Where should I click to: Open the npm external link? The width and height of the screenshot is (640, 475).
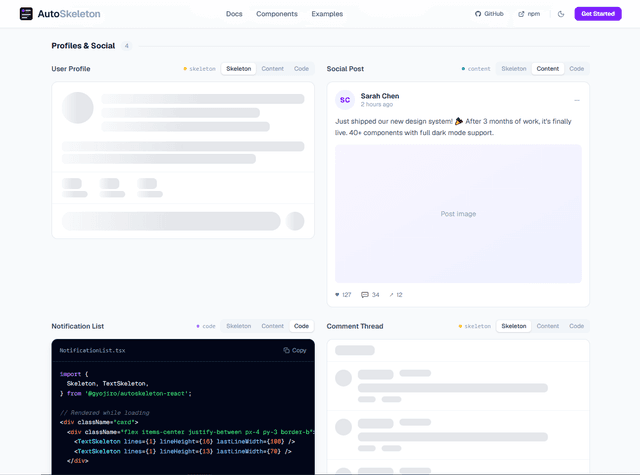tap(529, 14)
